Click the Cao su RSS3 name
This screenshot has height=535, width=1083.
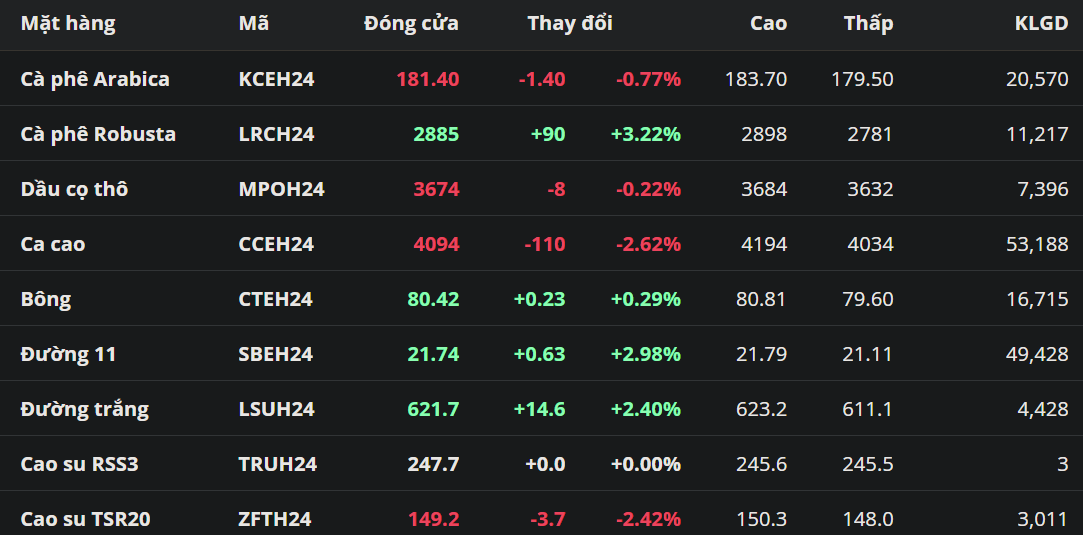click(80, 464)
